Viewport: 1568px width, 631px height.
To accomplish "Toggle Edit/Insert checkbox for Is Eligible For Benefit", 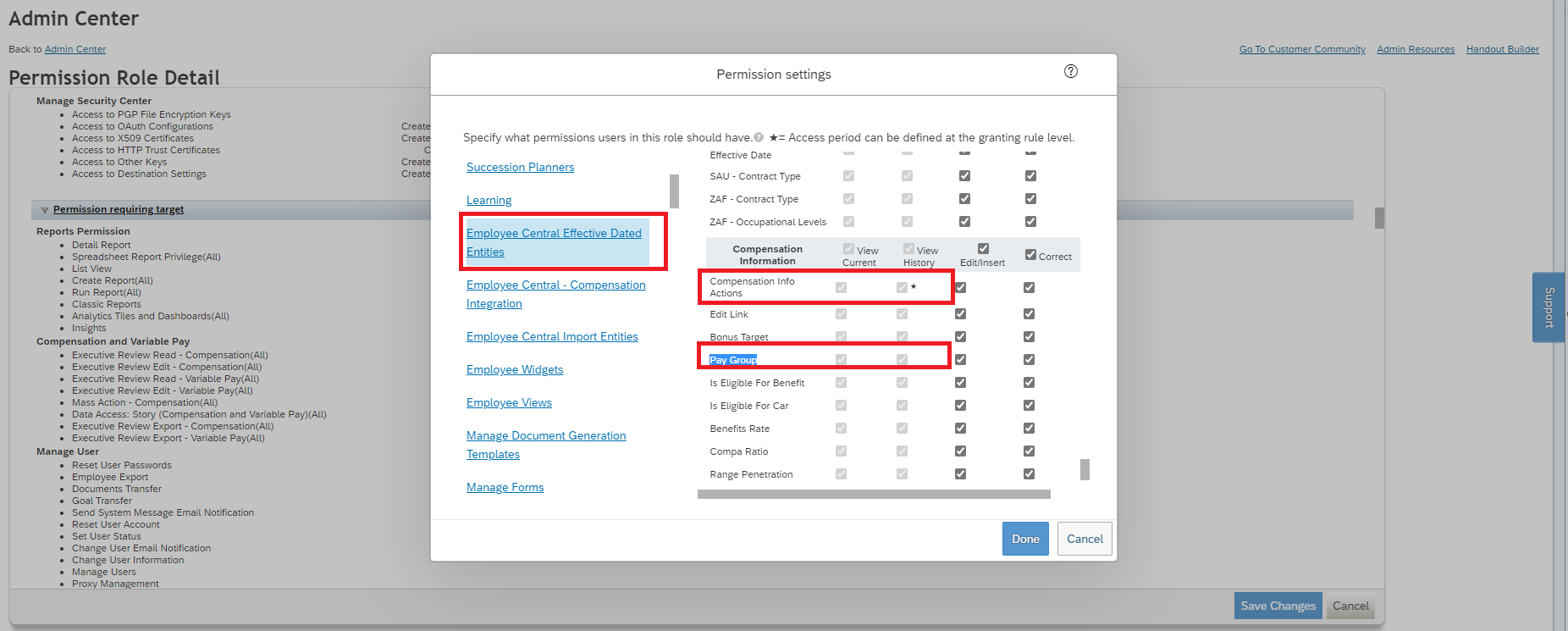I will point(960,382).
